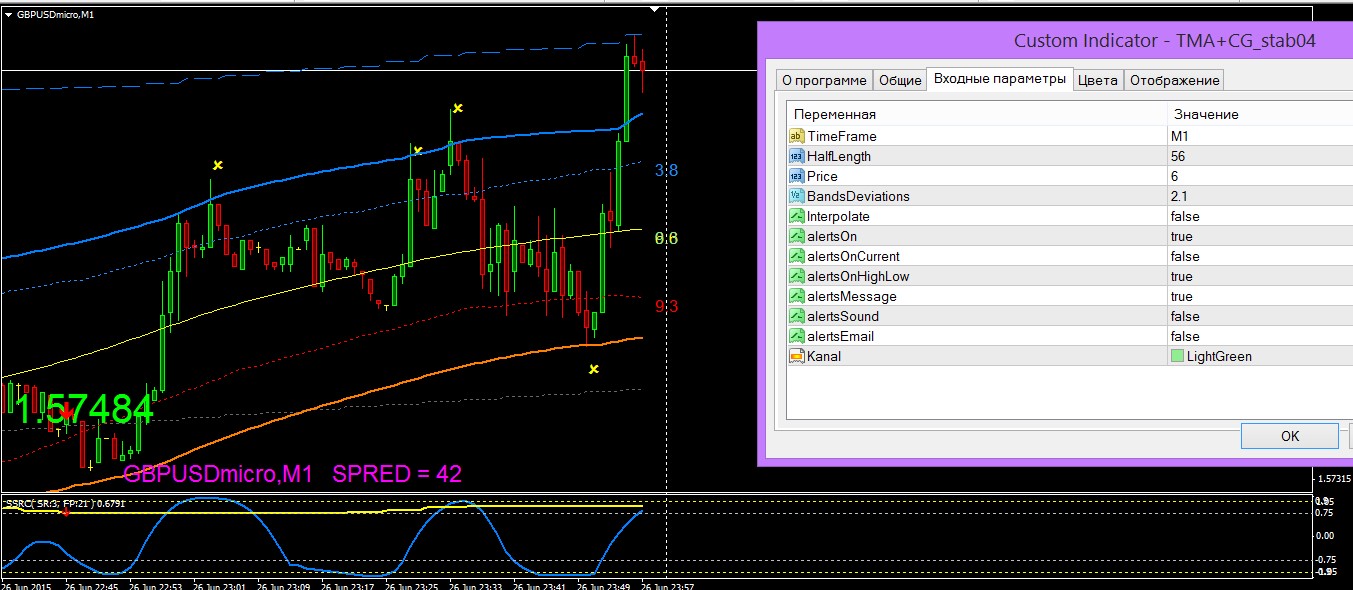
Task: Click the Kanal color type icon
Action: click(x=797, y=356)
